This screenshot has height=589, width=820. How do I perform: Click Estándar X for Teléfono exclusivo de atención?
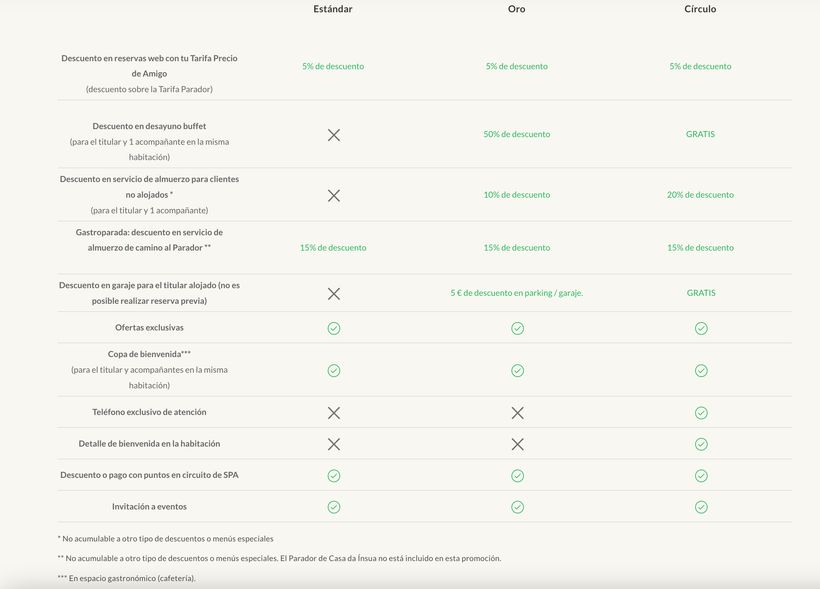[334, 413]
